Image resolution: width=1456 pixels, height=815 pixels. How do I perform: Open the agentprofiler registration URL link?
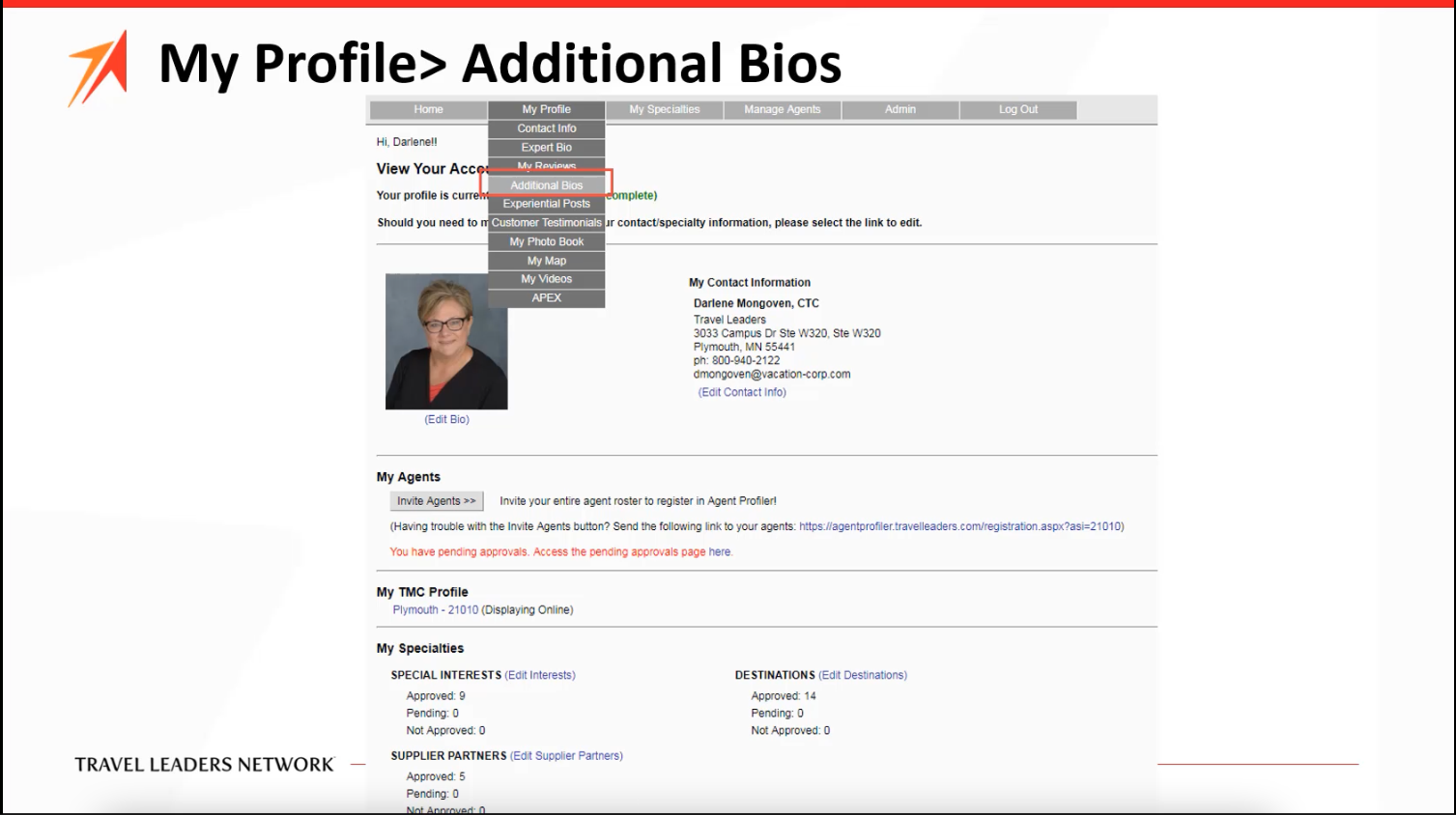[x=961, y=527]
